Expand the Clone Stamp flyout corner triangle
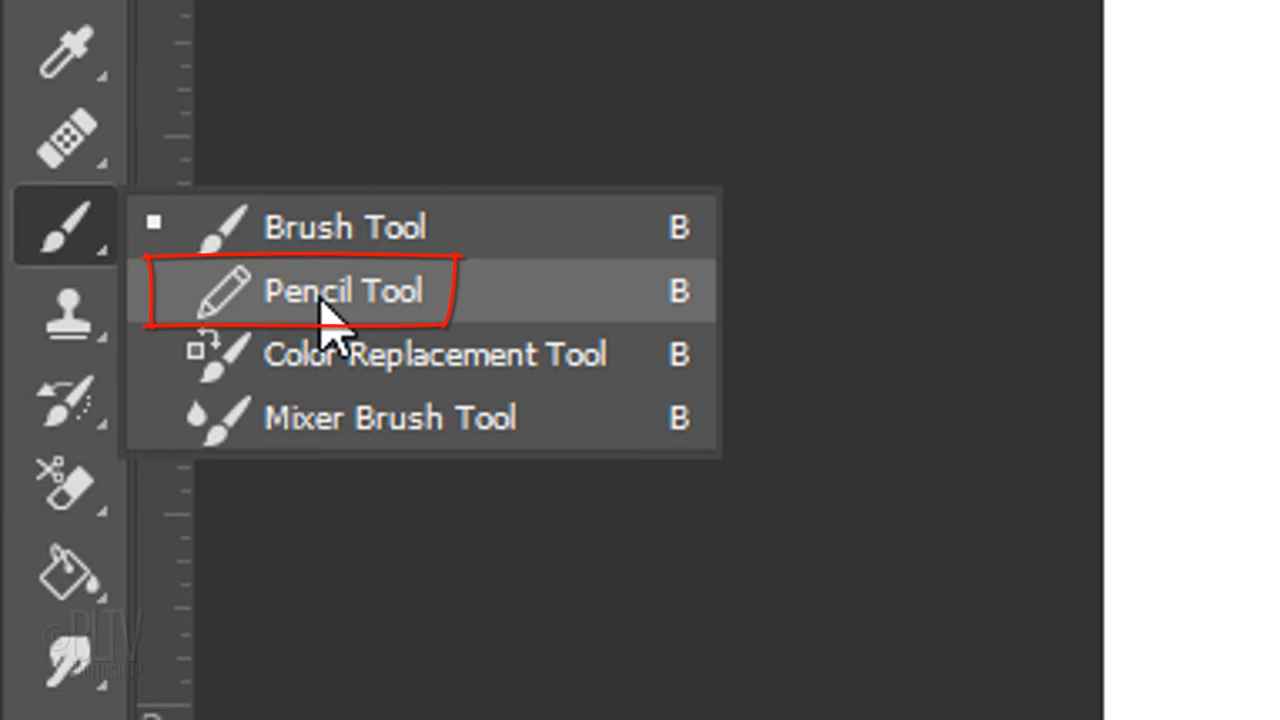This screenshot has height=720, width=1280. [x=102, y=338]
